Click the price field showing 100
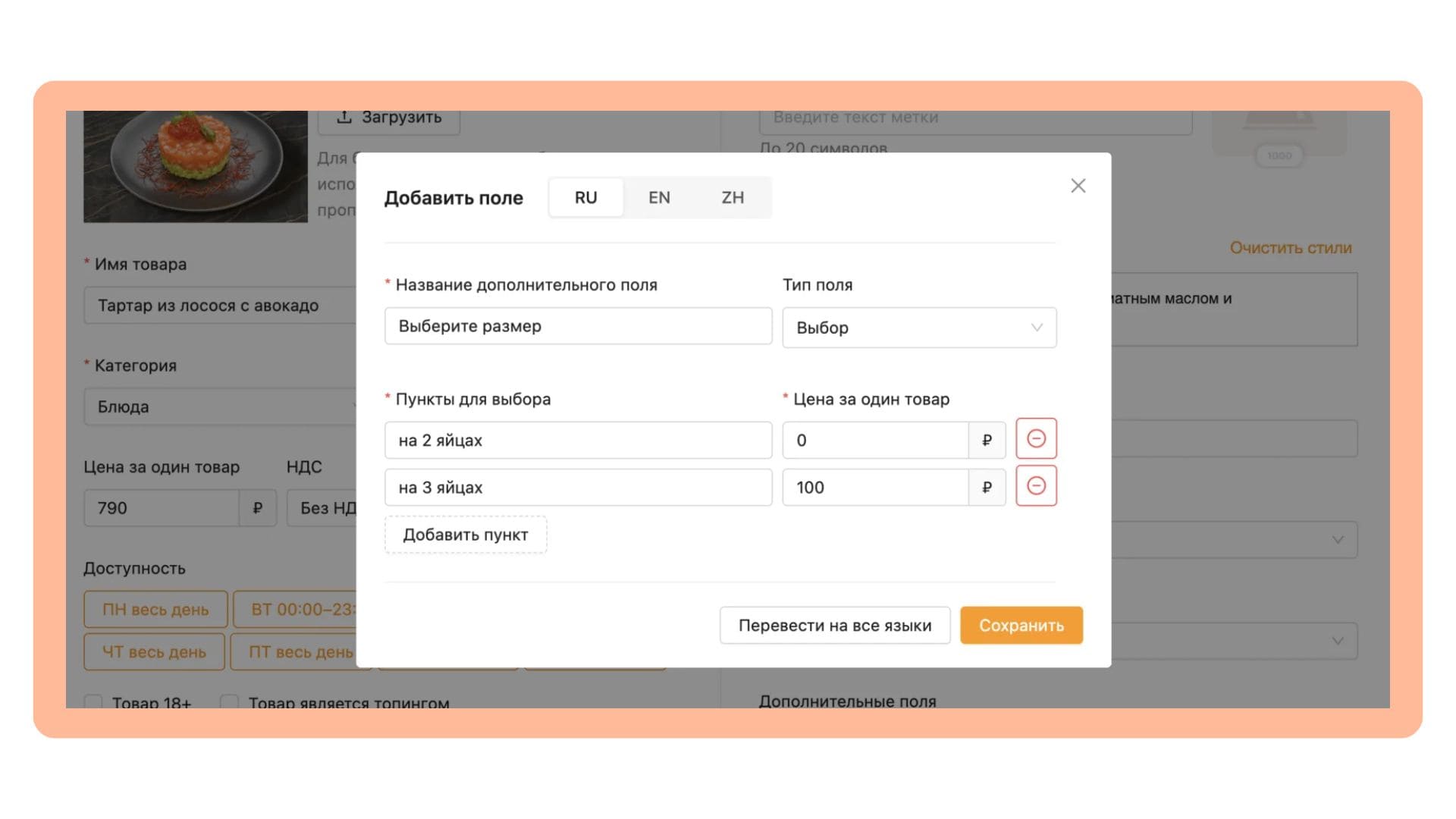 [x=875, y=488]
